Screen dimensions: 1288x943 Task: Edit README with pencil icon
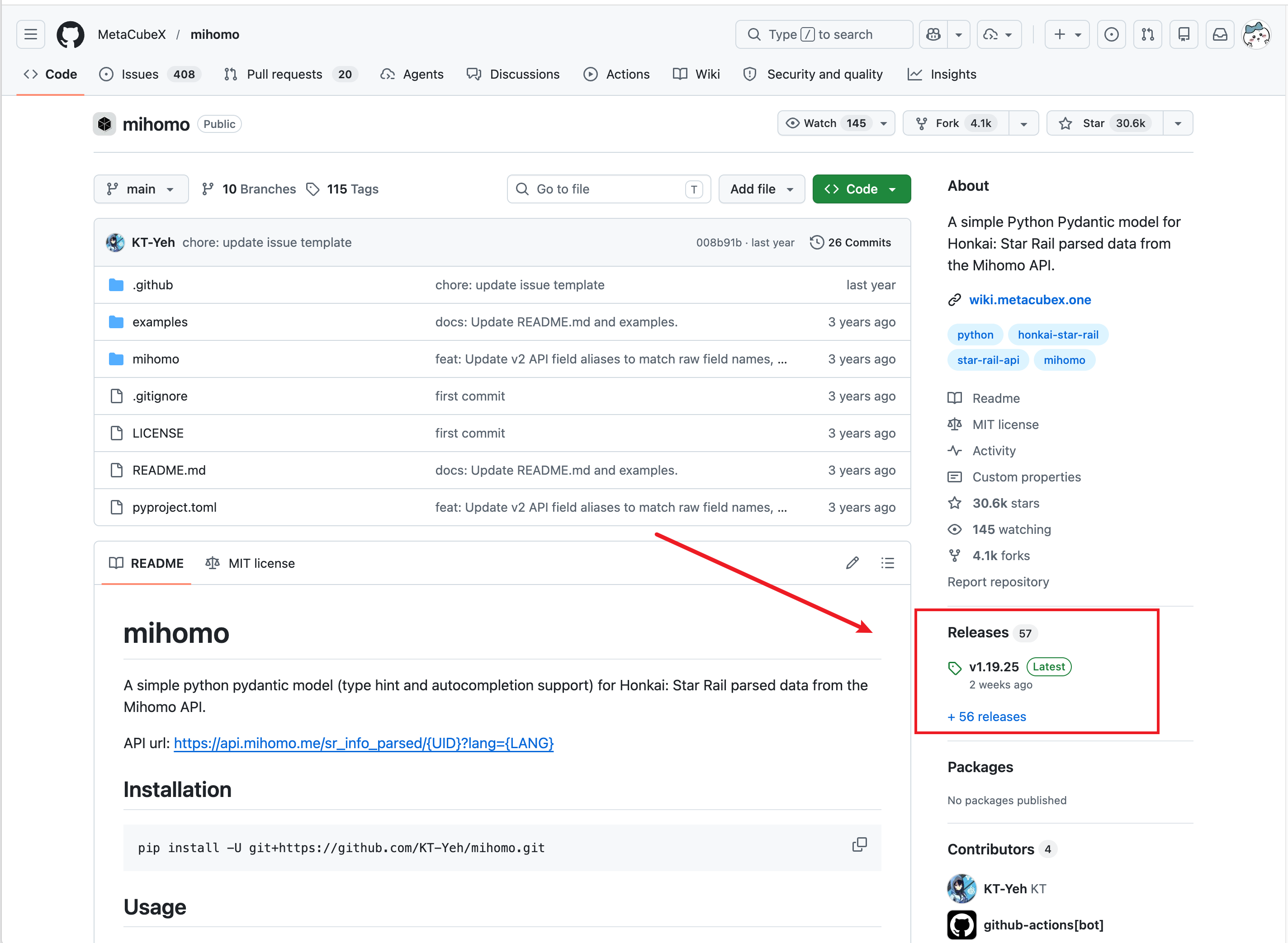852,563
